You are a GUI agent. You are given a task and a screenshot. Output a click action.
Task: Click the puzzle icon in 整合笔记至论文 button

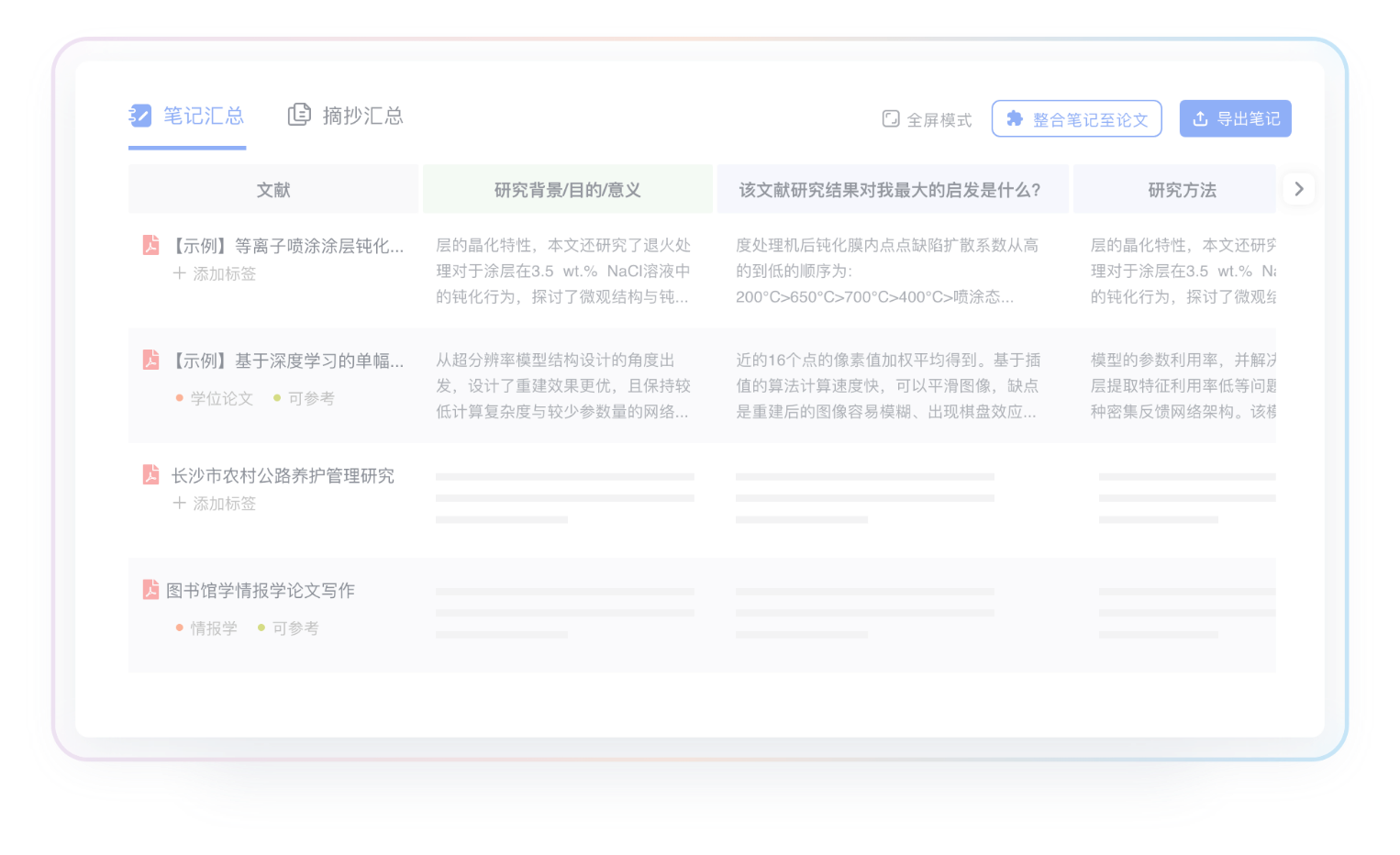[x=1015, y=118]
